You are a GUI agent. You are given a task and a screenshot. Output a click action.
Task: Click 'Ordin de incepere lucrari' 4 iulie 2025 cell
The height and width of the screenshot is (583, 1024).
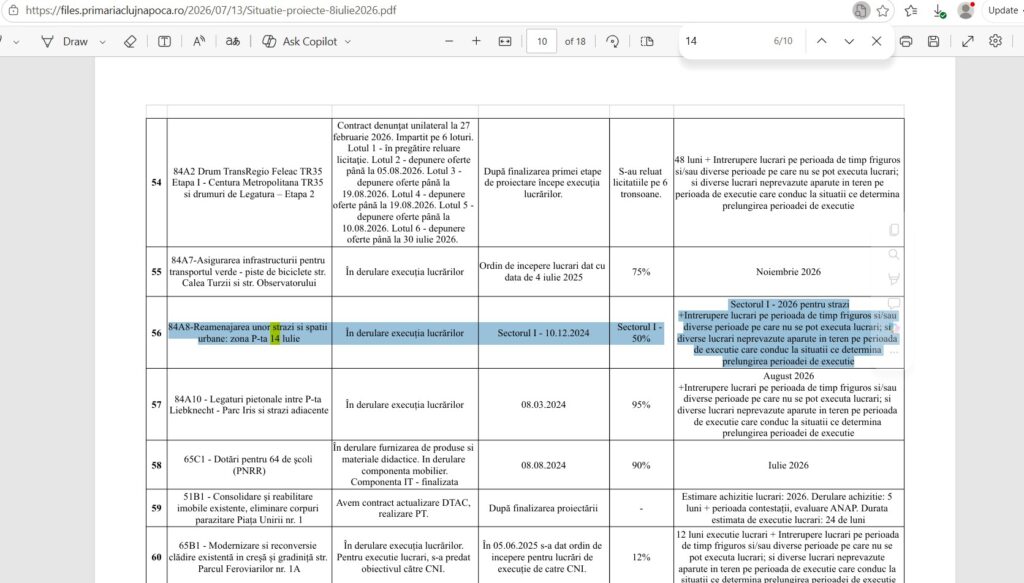[x=543, y=272]
